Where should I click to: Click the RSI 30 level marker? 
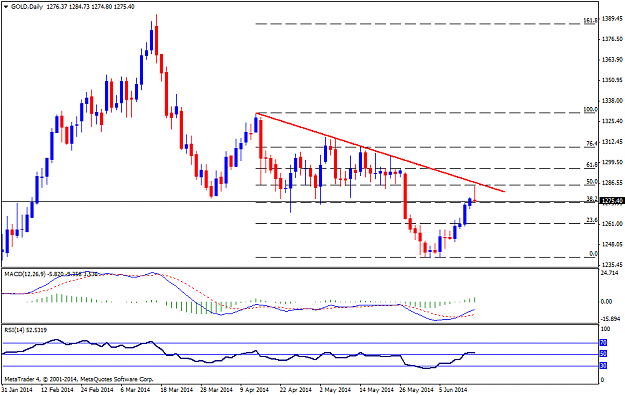[603, 366]
